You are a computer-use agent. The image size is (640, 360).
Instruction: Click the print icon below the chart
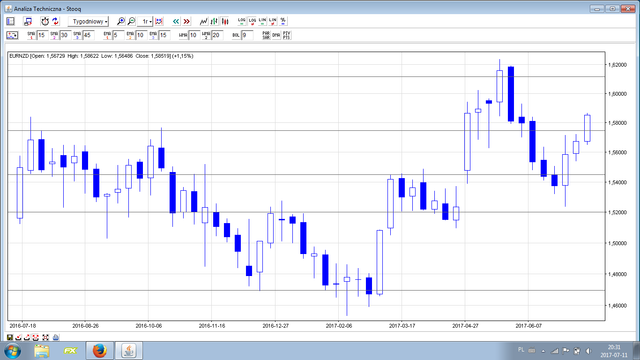tap(56, 337)
